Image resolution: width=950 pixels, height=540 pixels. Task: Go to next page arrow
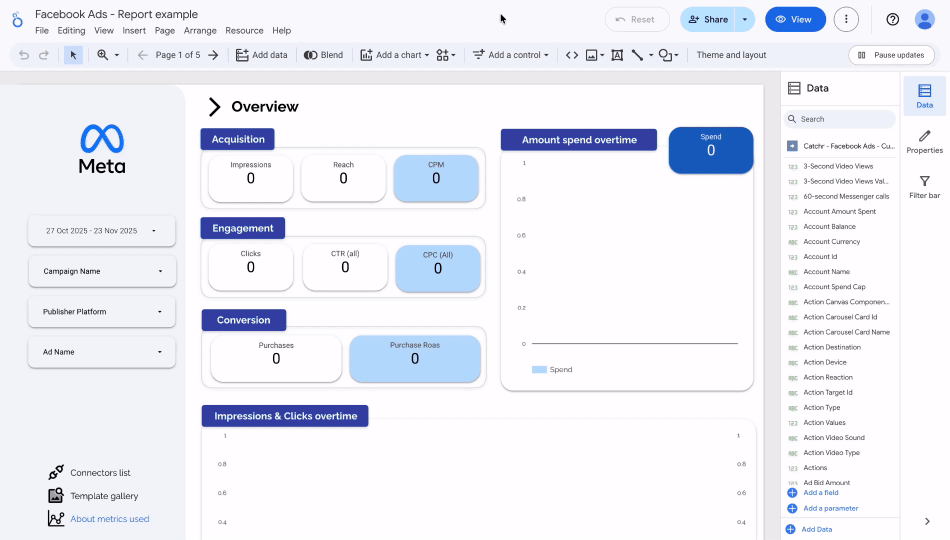[213, 55]
